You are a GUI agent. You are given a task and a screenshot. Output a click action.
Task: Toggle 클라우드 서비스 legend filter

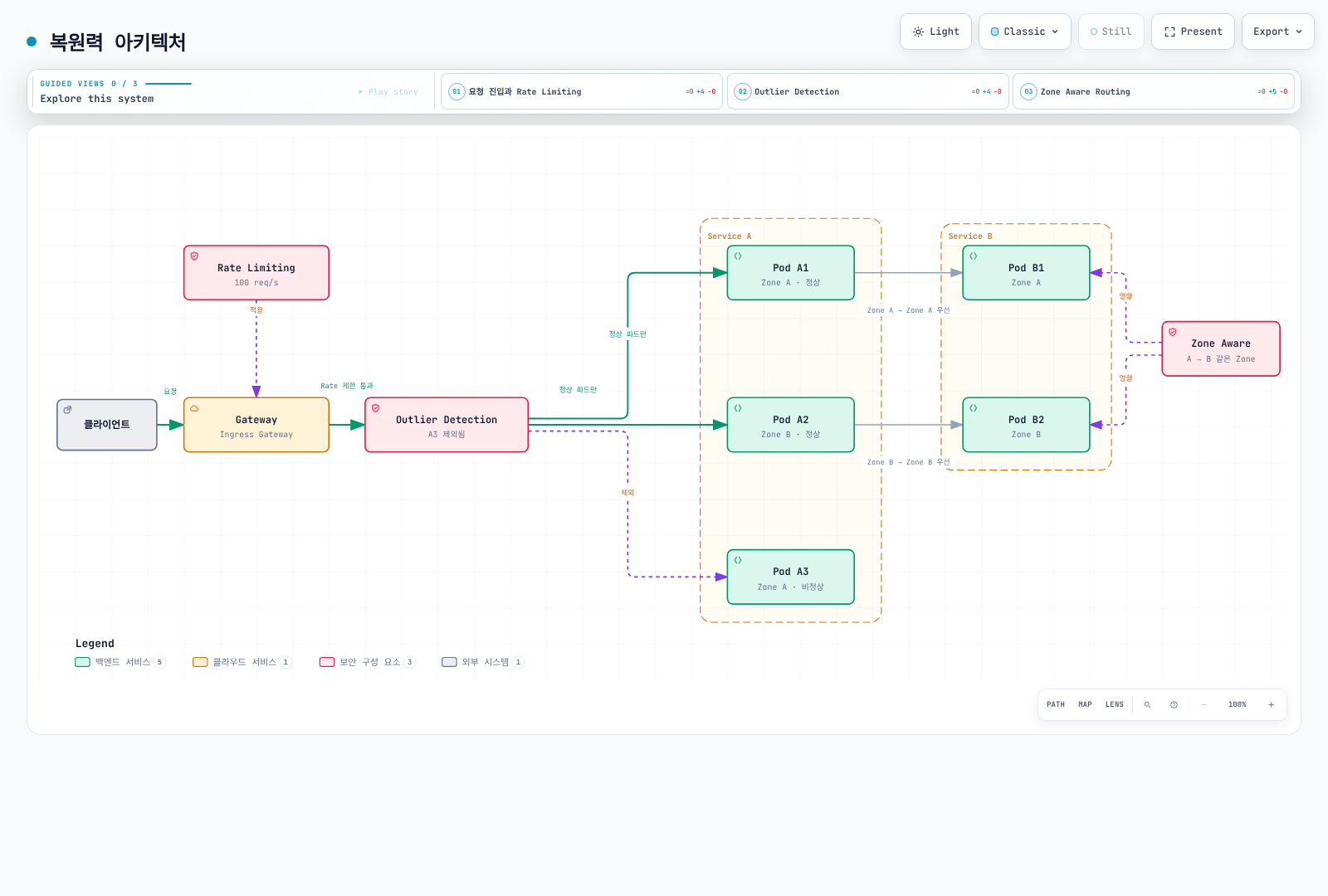(x=242, y=662)
